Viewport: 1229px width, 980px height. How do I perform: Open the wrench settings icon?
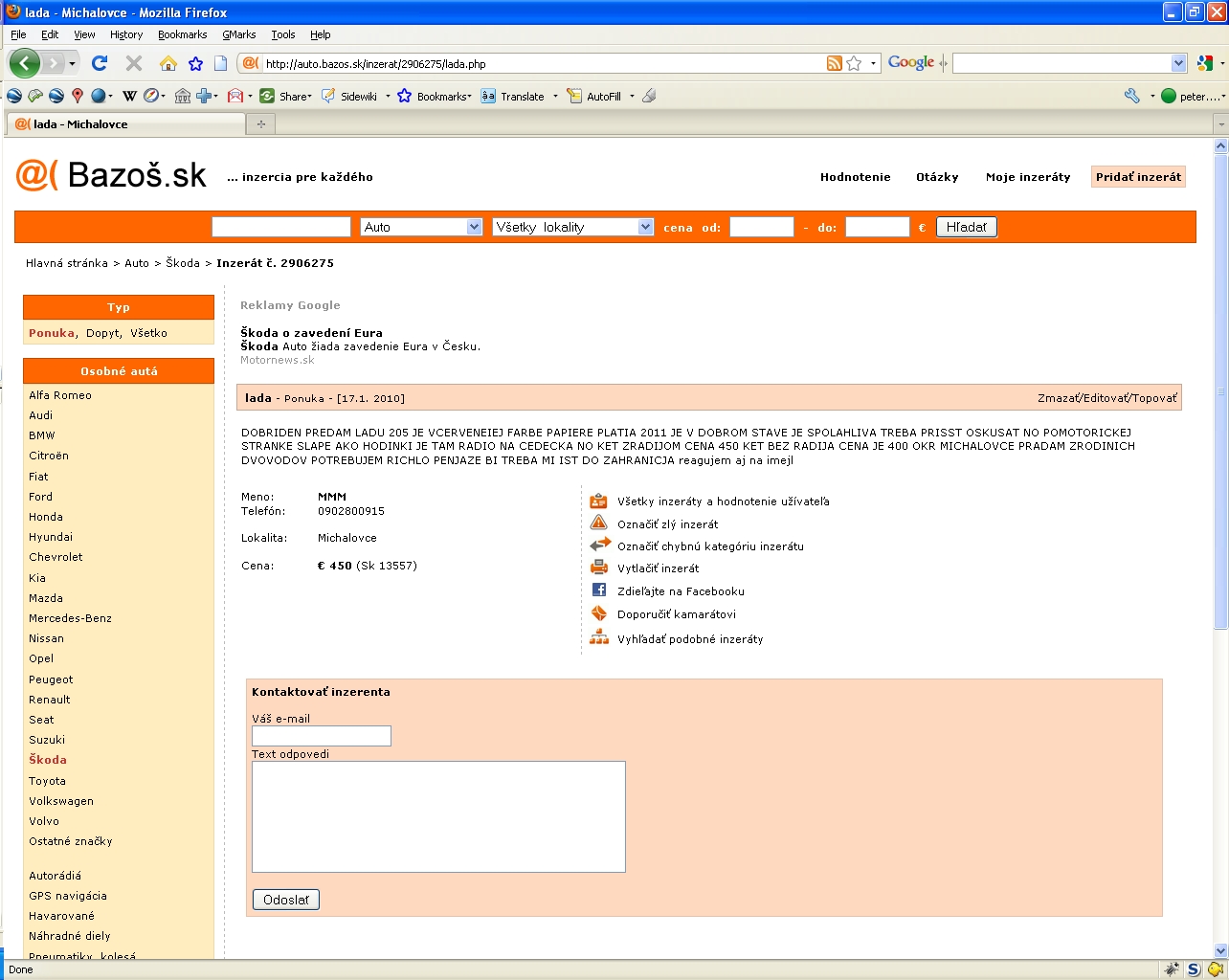click(x=1132, y=96)
